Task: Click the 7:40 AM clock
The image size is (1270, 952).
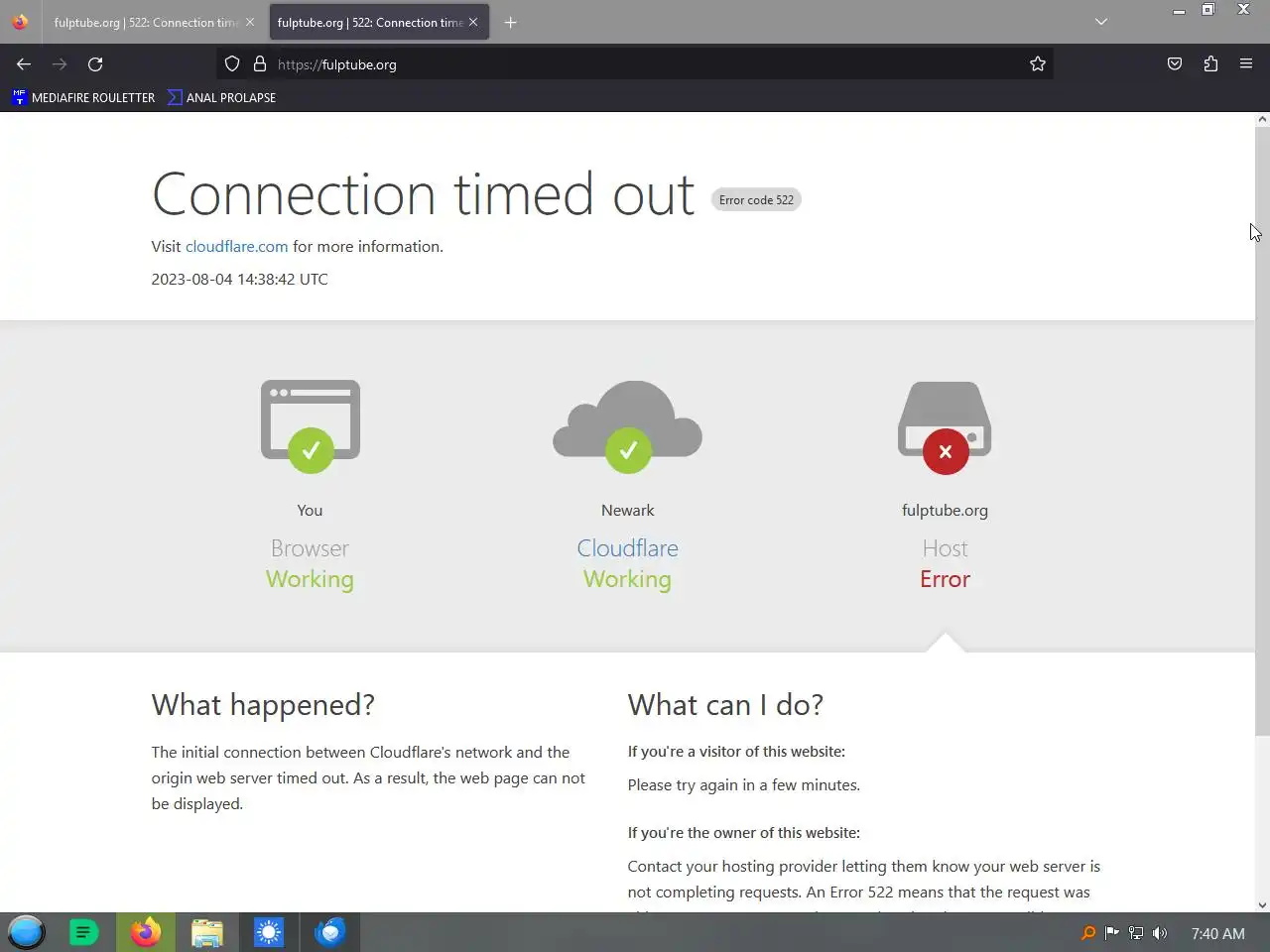Action: tap(1217, 934)
